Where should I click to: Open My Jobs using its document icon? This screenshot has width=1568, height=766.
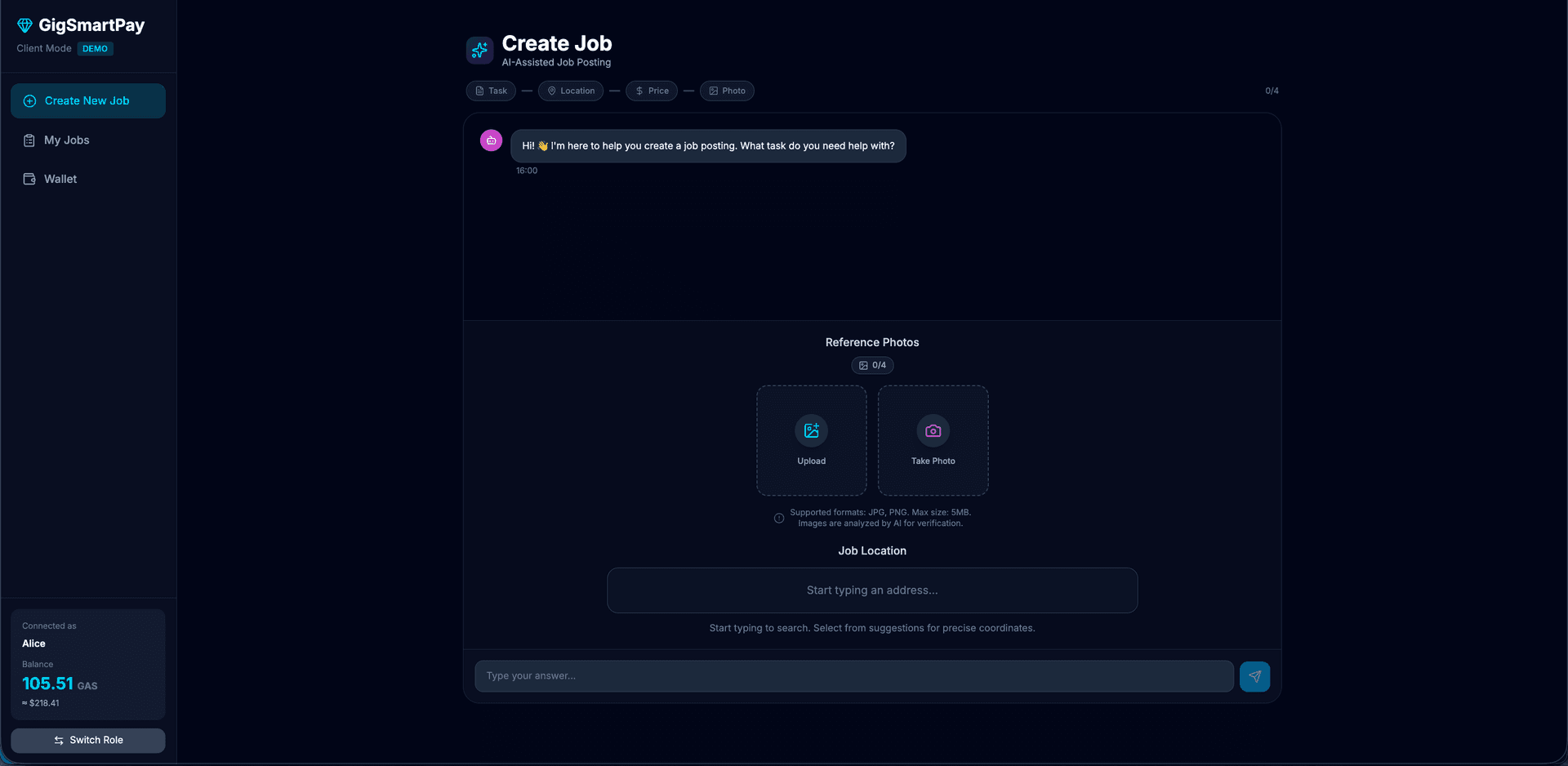pos(29,140)
